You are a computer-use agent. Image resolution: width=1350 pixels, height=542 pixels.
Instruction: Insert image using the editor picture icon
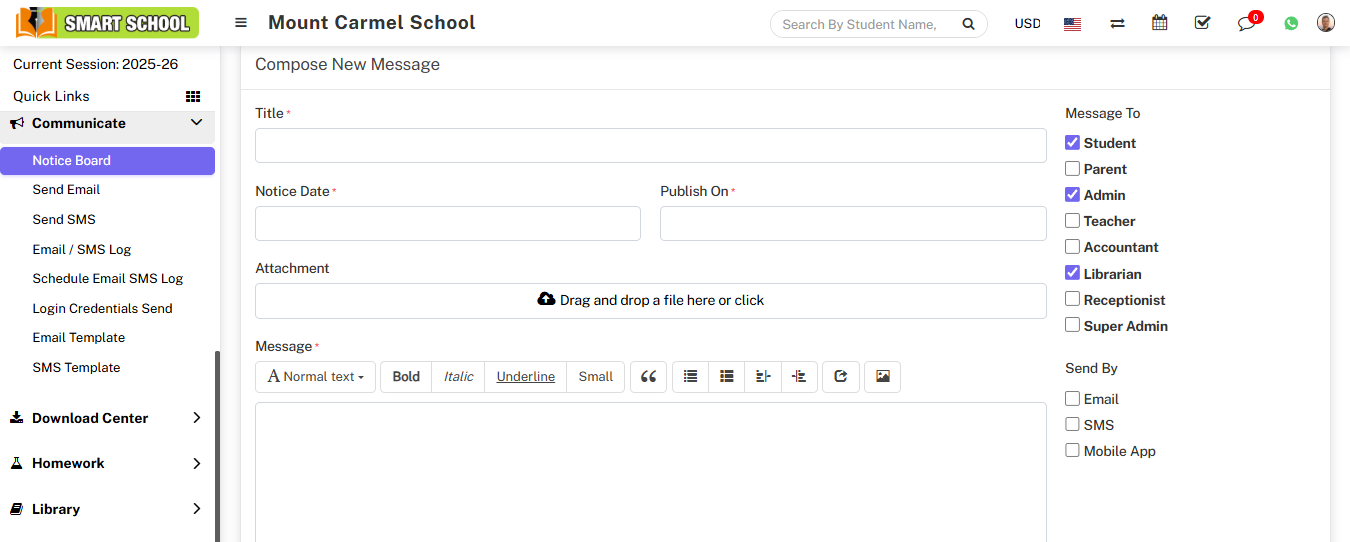[882, 377]
